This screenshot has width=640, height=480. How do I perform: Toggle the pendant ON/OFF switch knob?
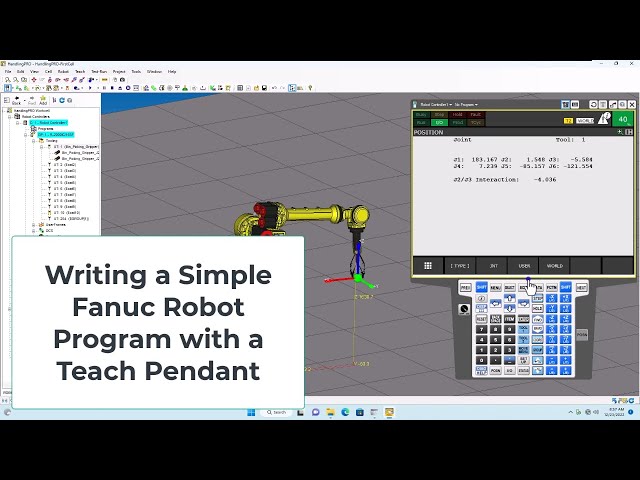pos(464,309)
